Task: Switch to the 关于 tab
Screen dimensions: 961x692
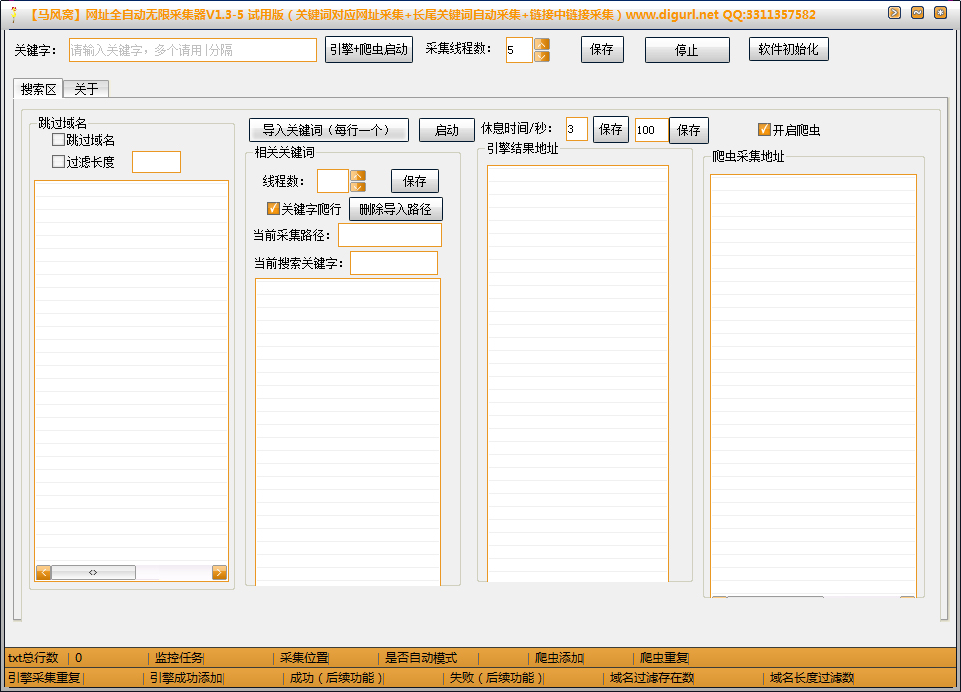Action: [86, 88]
